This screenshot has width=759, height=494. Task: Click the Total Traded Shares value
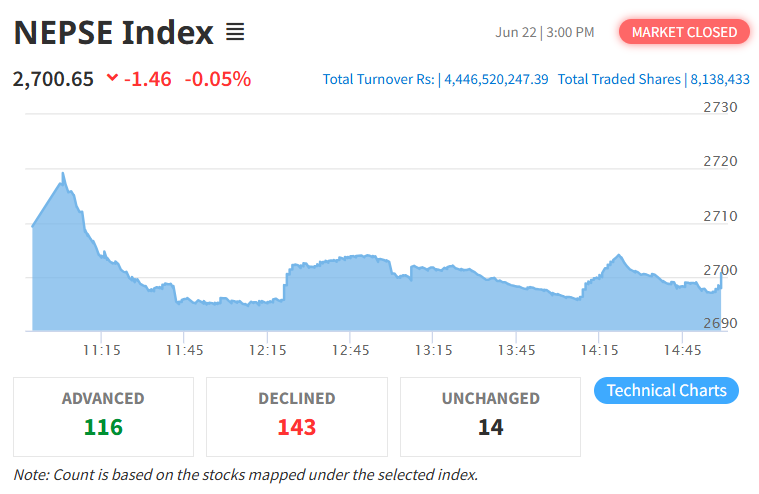point(720,79)
